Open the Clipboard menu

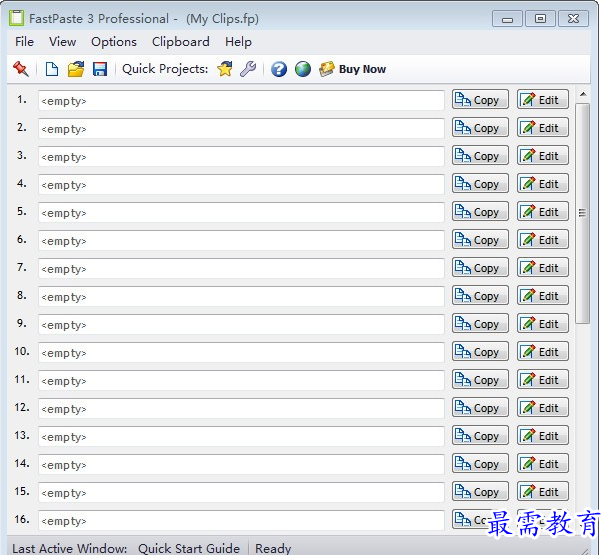coord(181,42)
